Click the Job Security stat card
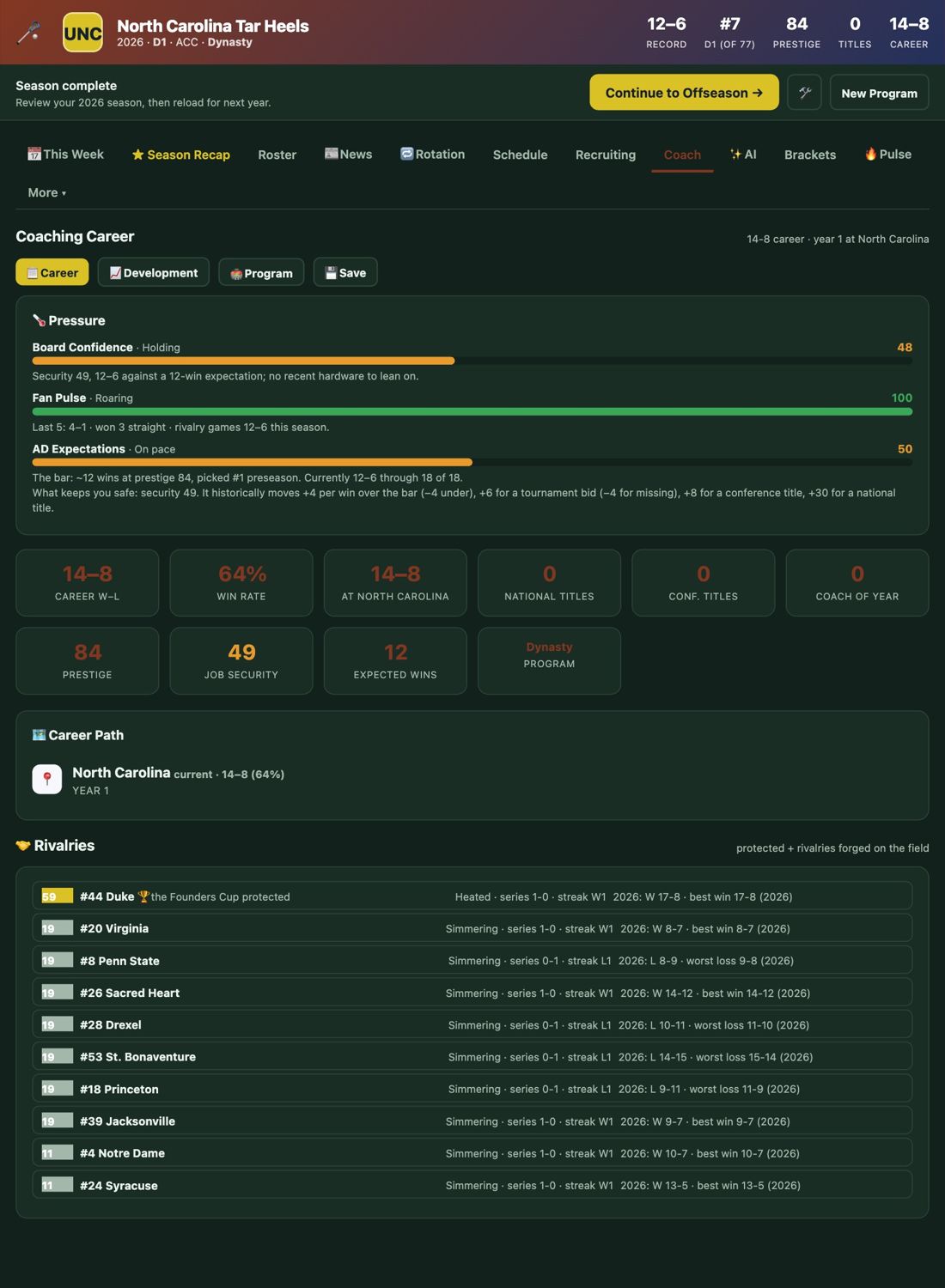This screenshot has height=1288, width=945. [x=241, y=660]
